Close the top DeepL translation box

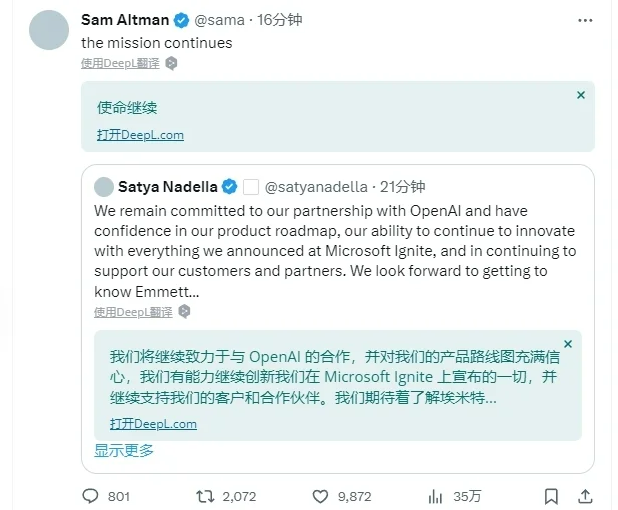[x=581, y=95]
